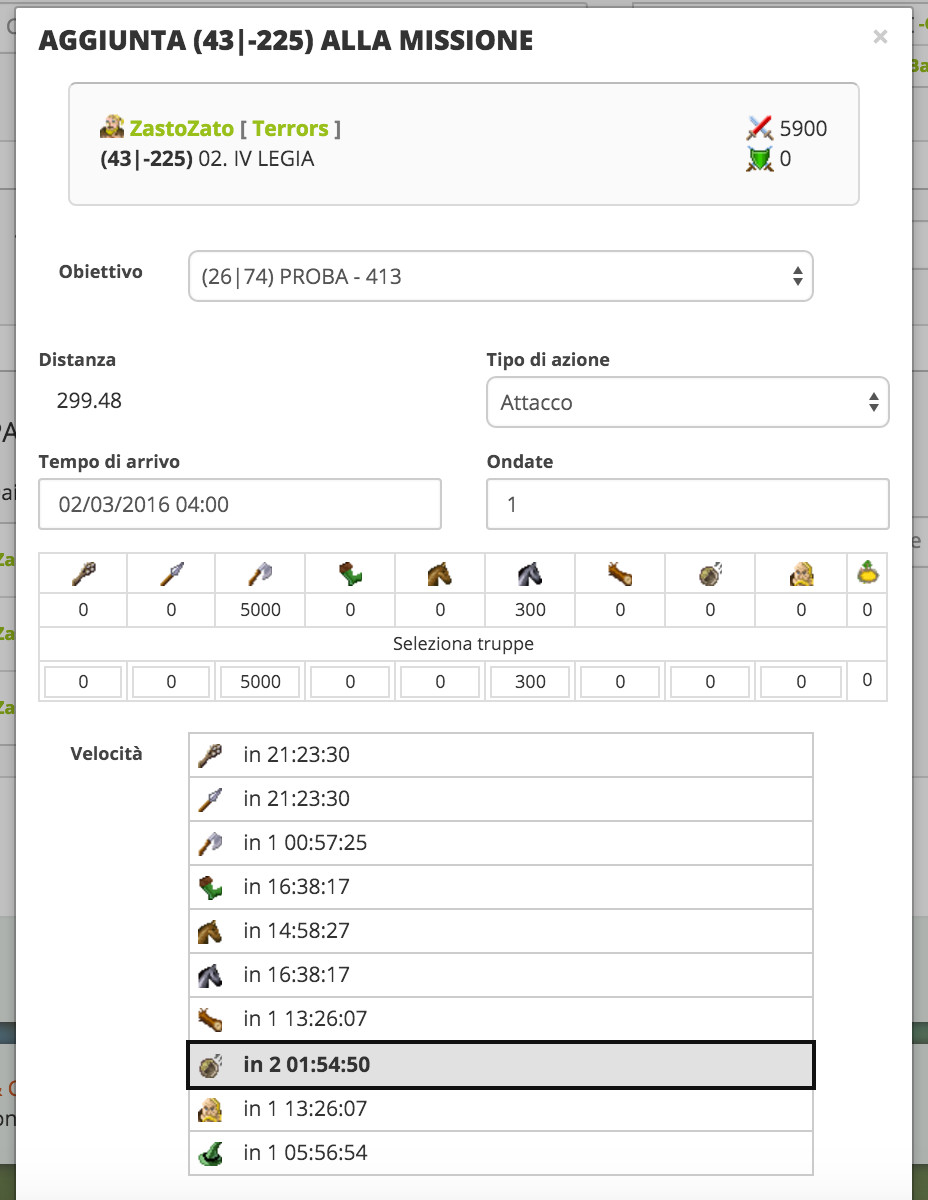Viewport: 928px width, 1200px height.
Task: Click club troop amount input field
Action: click(83, 682)
